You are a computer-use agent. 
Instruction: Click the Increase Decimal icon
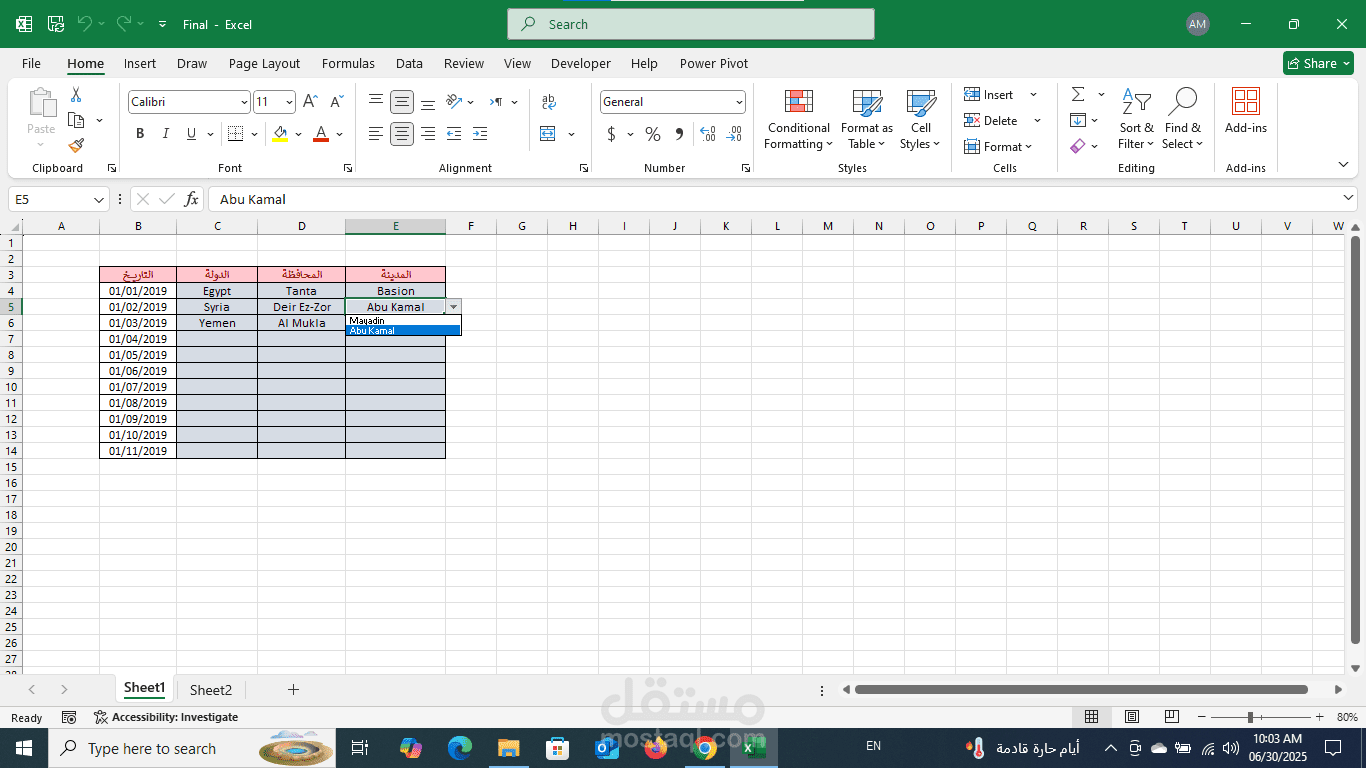pos(708,134)
